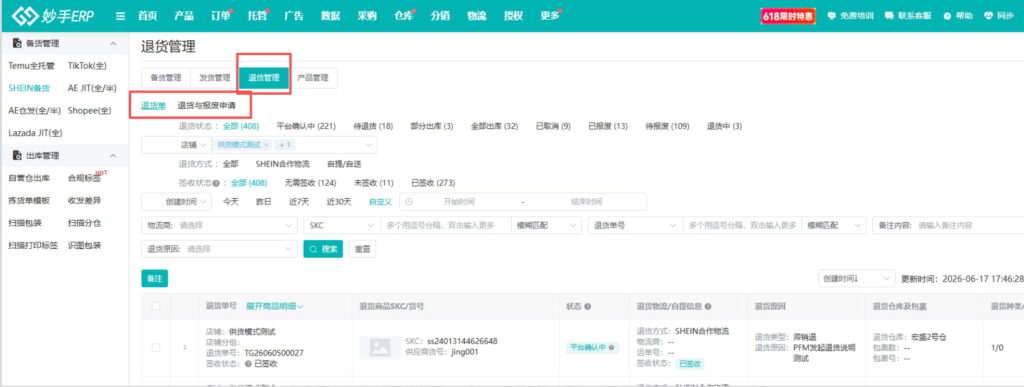Open Temu全托管 in the sidebar
1024x387 pixels.
click(30, 65)
